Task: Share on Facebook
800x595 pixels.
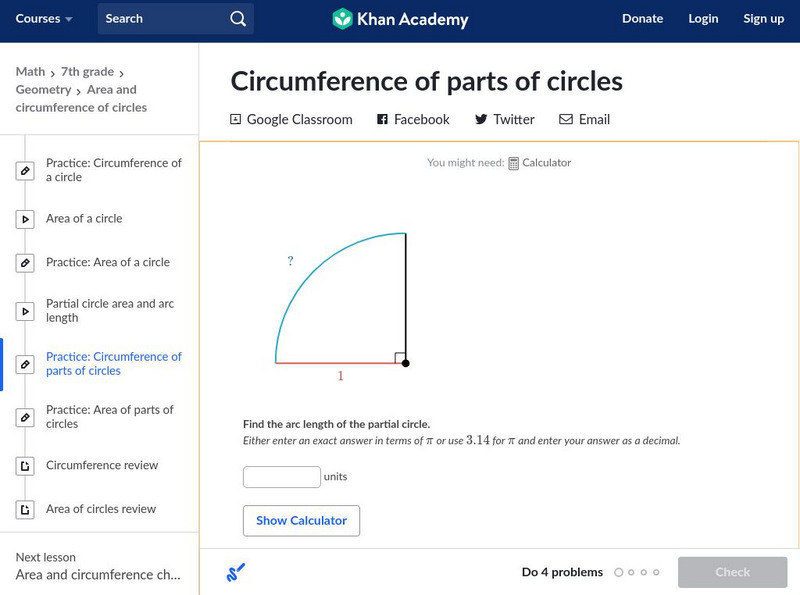Action: point(413,119)
